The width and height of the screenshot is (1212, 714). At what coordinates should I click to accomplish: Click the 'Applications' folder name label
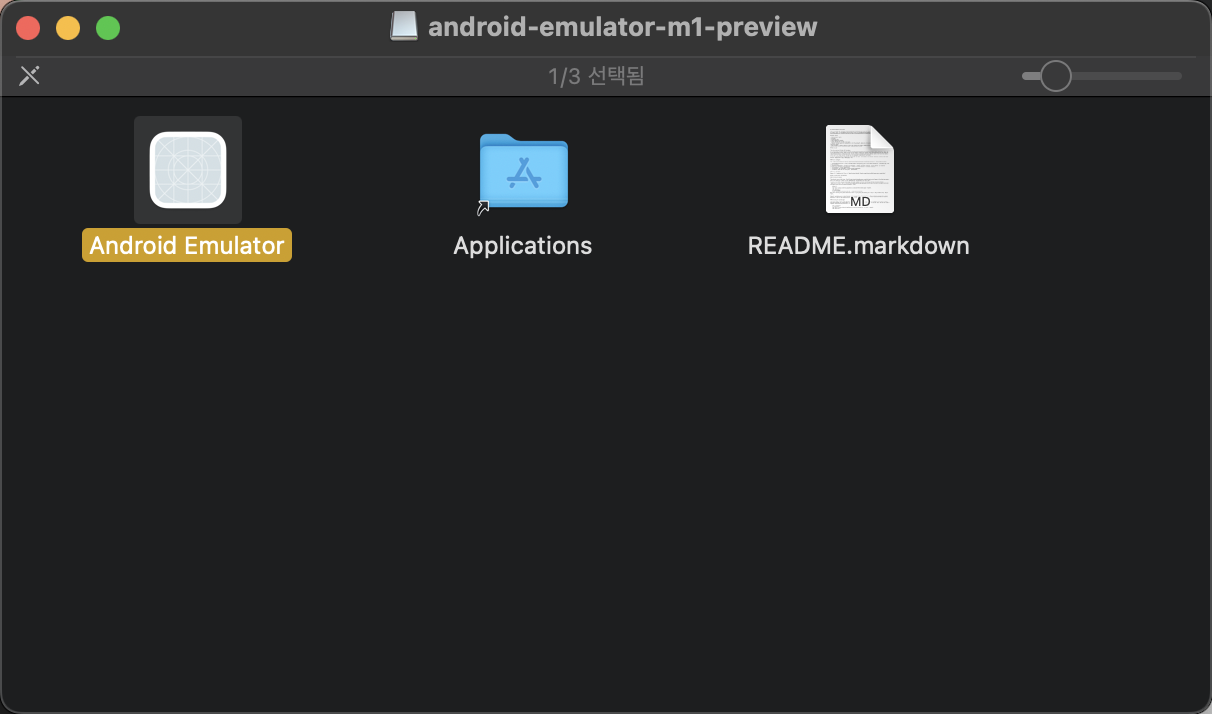click(523, 246)
